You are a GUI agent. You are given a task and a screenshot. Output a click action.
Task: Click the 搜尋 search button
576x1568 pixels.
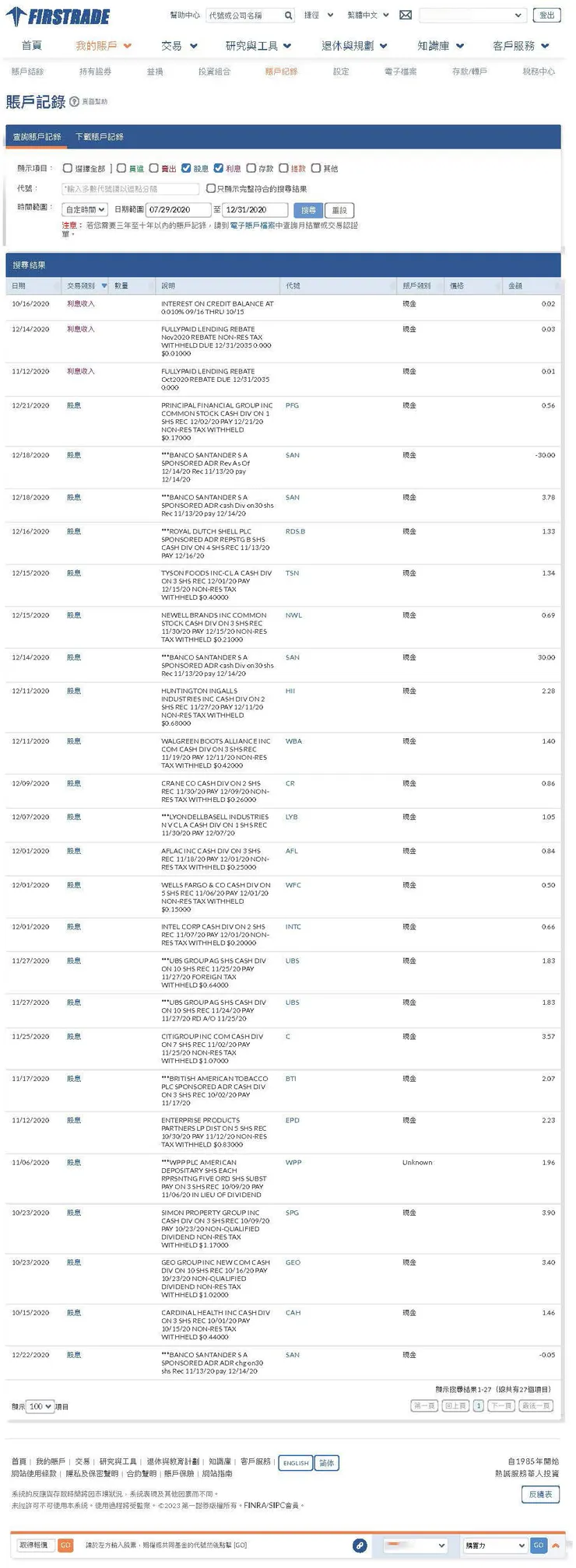308,210
